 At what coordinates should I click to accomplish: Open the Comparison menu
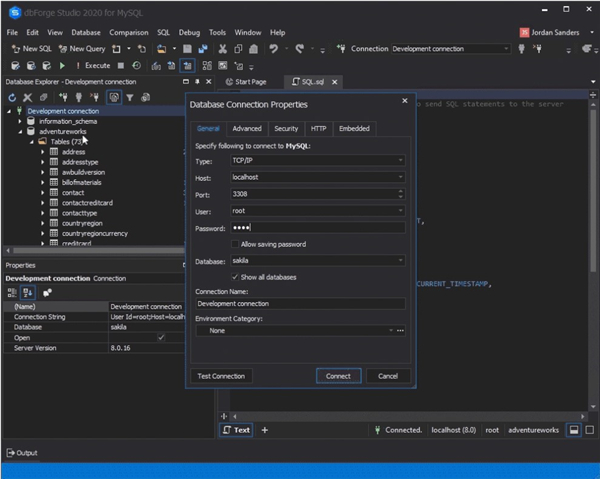click(x=129, y=32)
